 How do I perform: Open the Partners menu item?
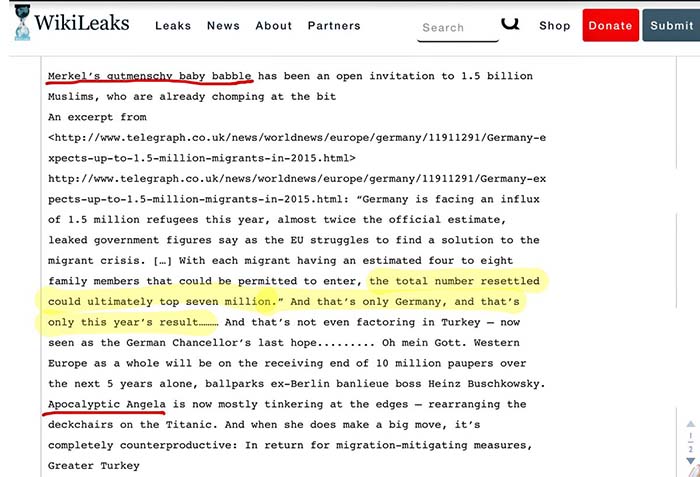pos(334,26)
